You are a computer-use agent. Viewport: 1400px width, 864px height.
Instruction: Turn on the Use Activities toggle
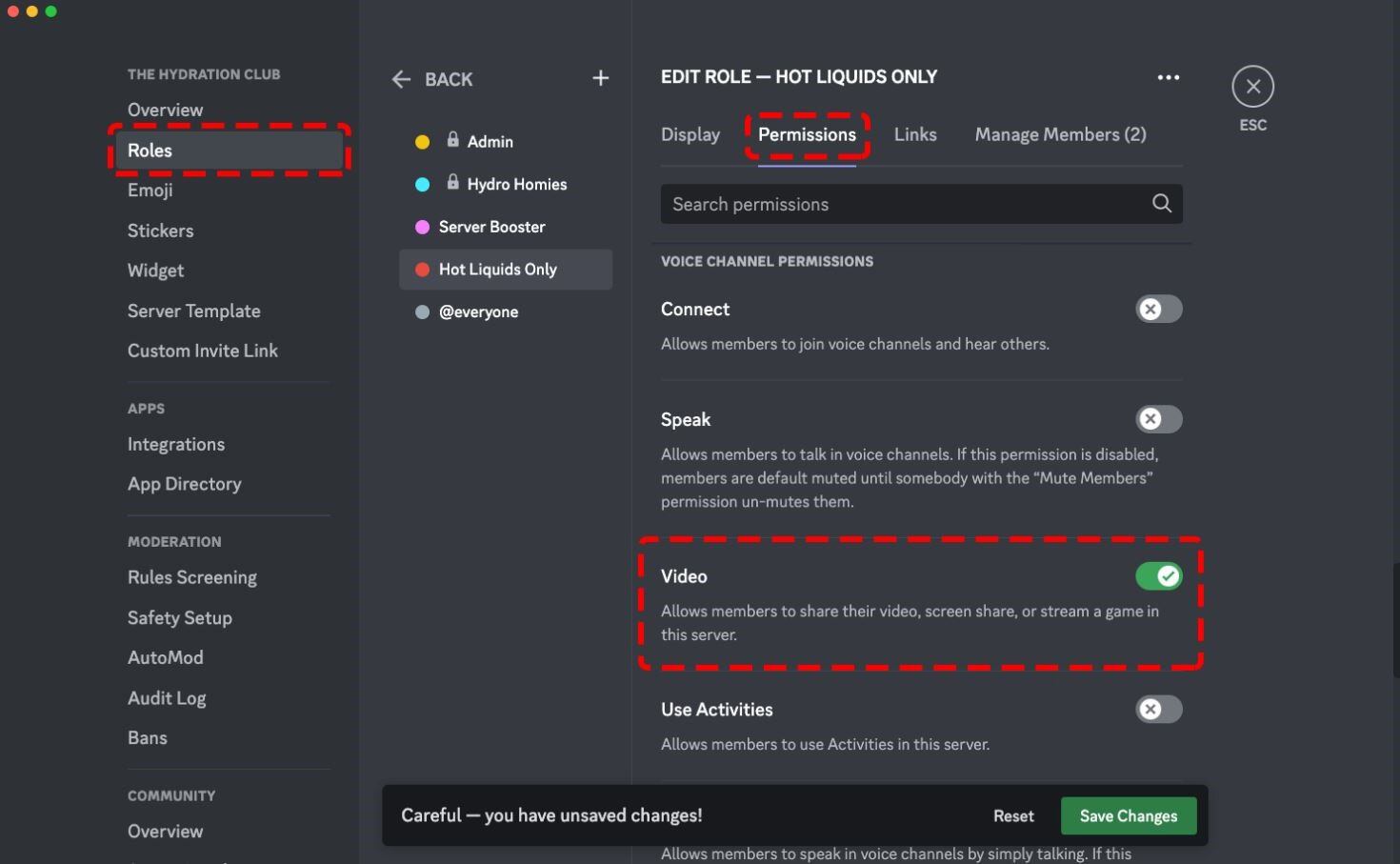click(x=1158, y=710)
